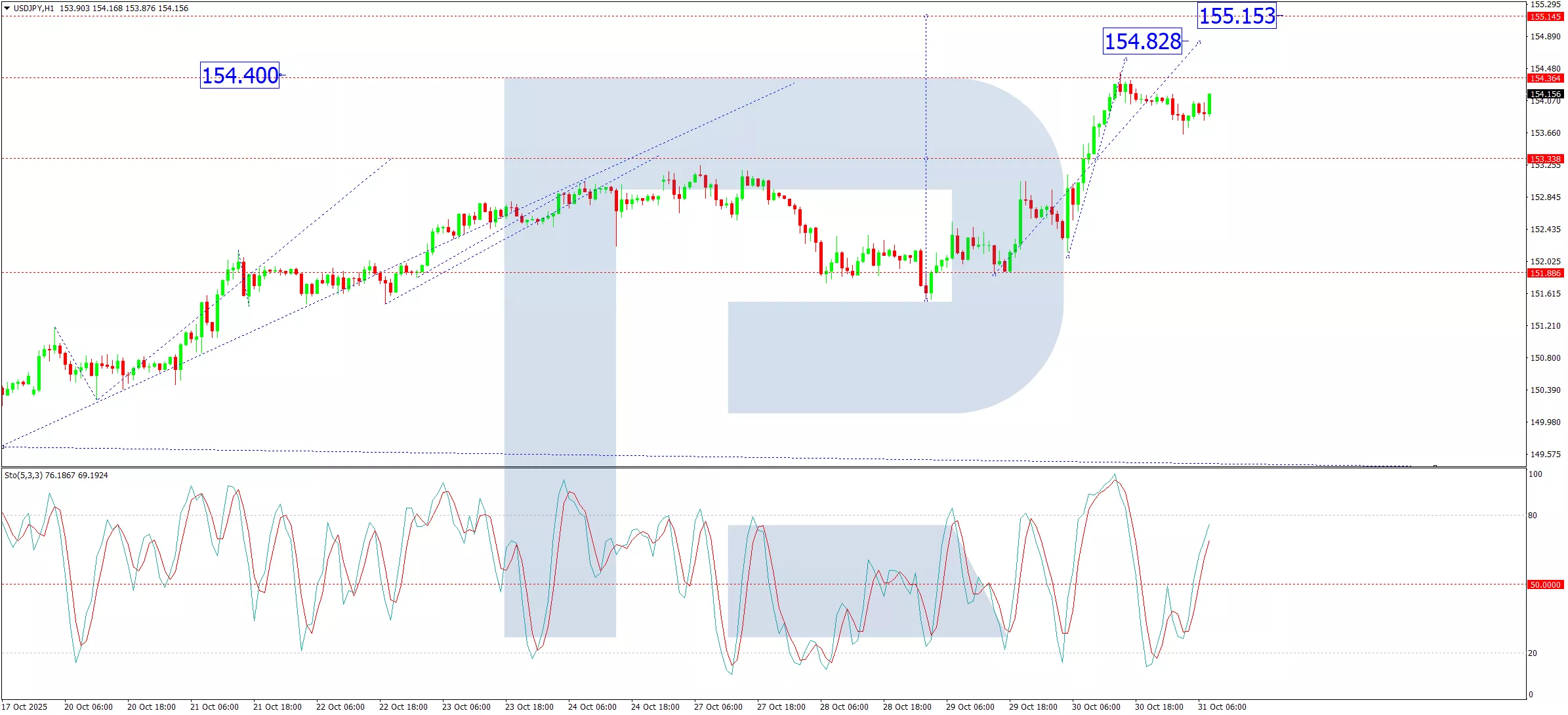The image size is (1568, 715).
Task: Click the triangle arrow beside USDJPY,H1
Action: pos(7,9)
